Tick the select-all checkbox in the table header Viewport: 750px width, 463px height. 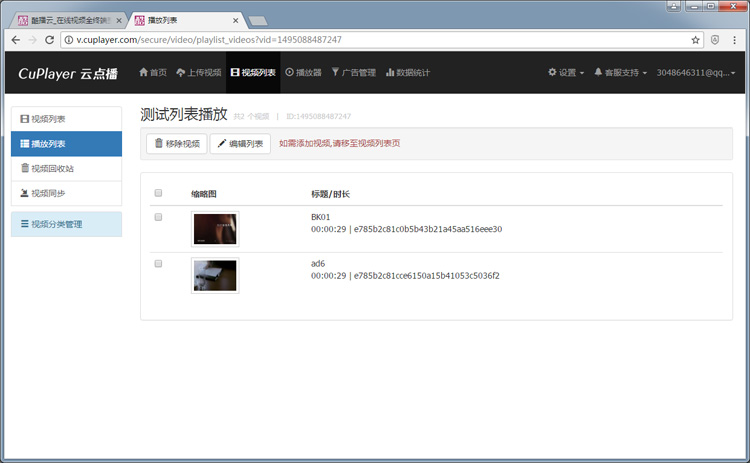158,193
